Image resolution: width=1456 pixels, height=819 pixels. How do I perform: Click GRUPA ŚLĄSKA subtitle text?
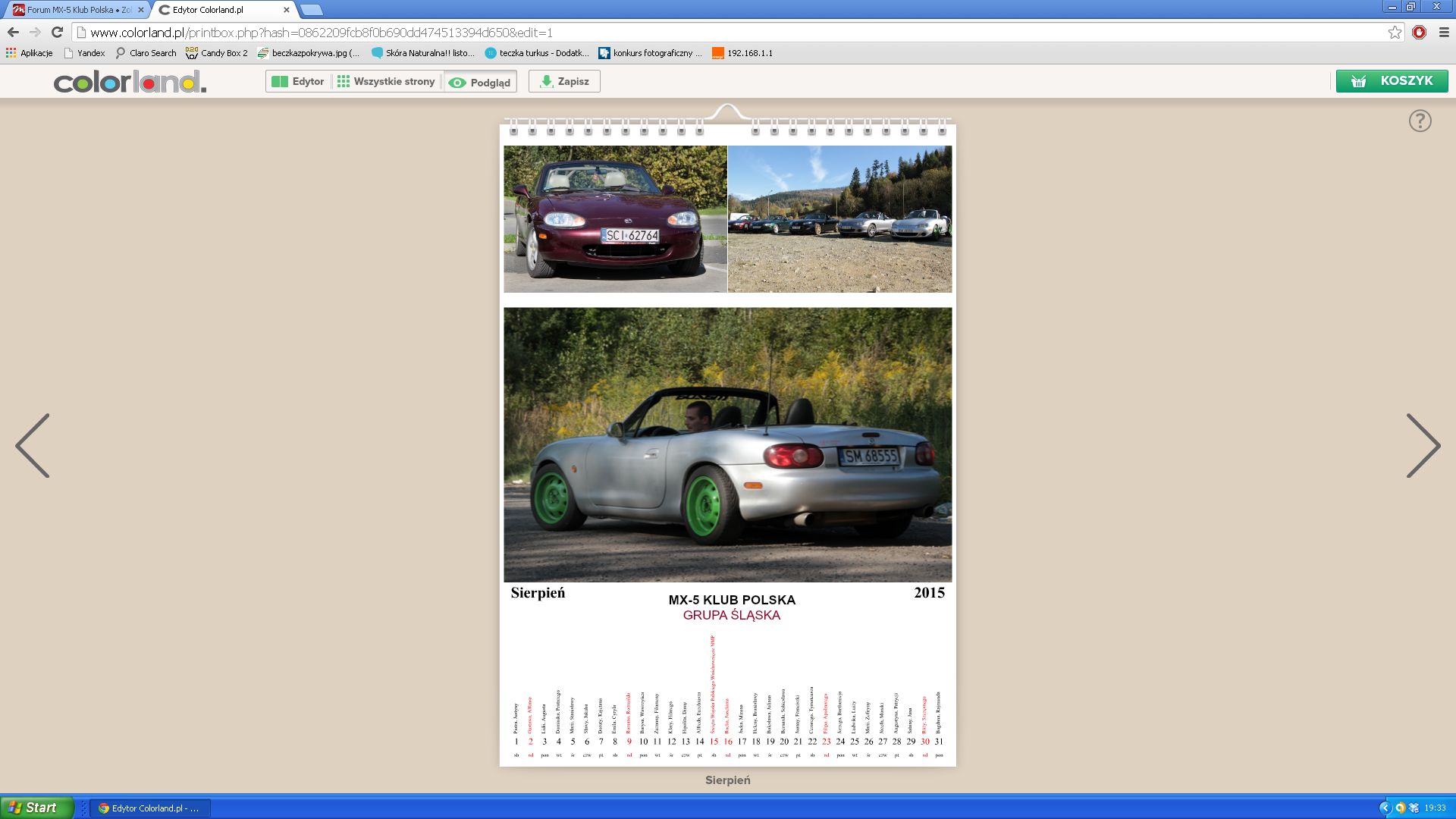732,615
